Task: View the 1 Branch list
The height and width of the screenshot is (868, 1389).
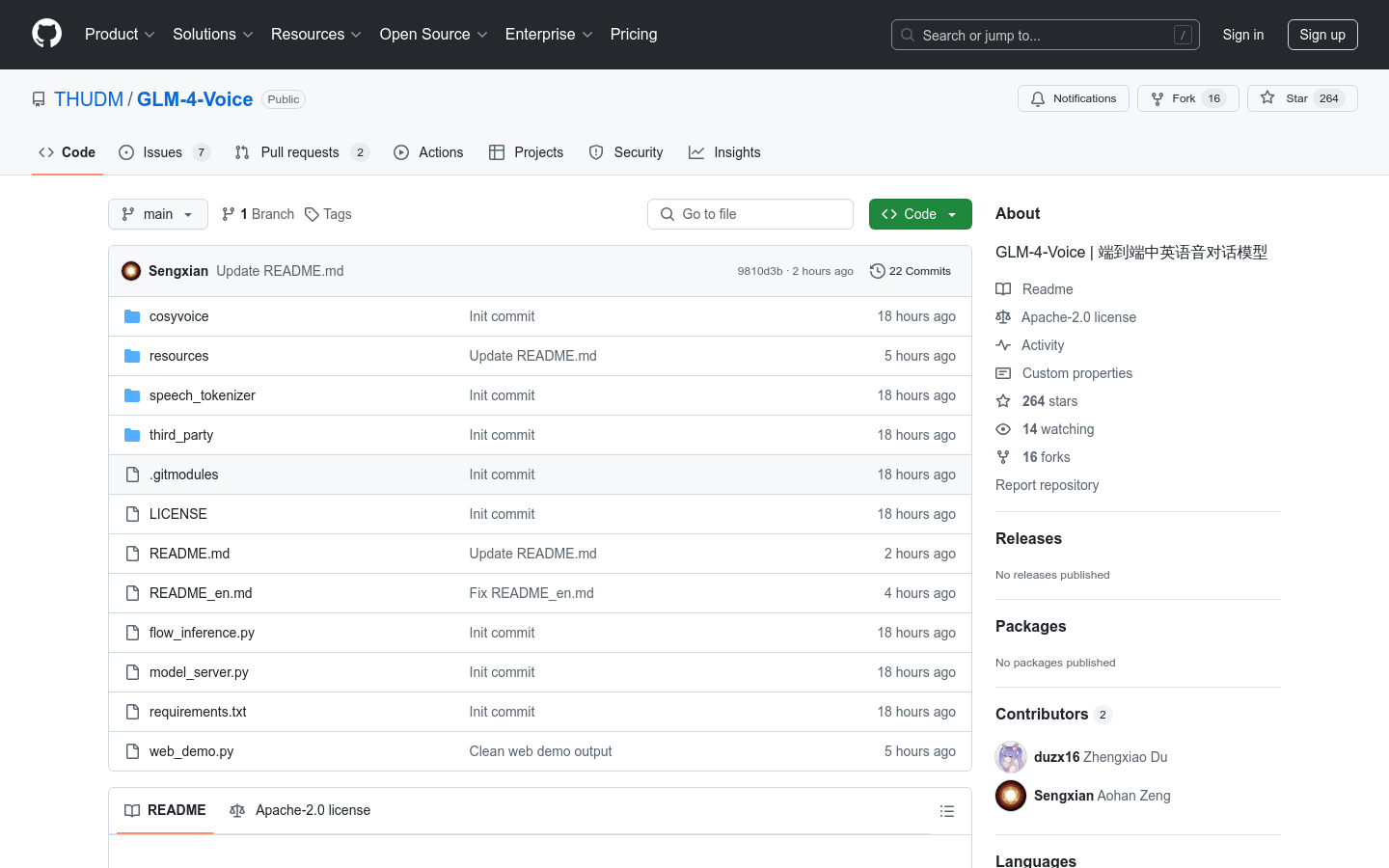Action: 258,214
